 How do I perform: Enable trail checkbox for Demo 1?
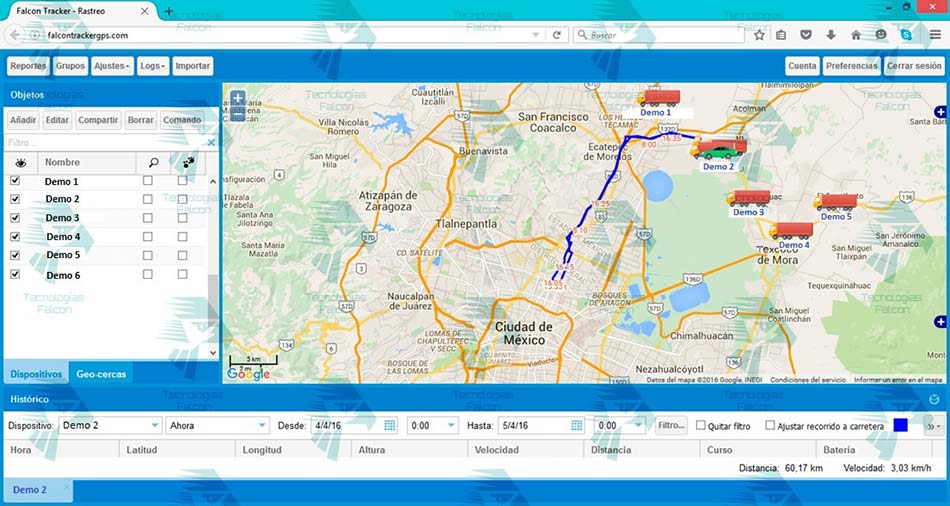coord(182,181)
